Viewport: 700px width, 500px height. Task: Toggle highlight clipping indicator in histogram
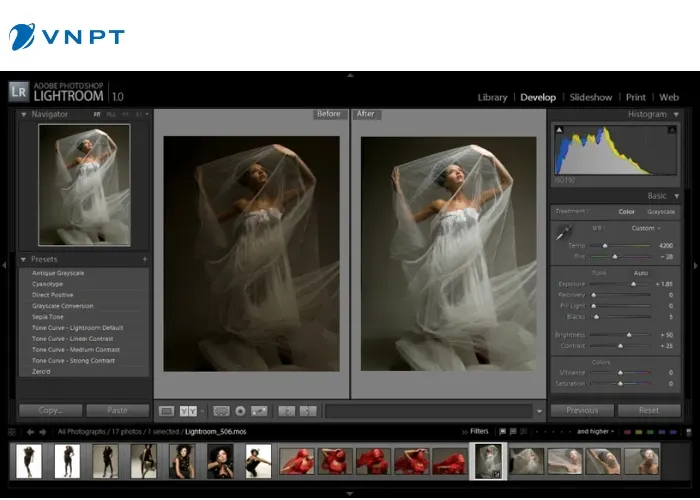click(672, 130)
